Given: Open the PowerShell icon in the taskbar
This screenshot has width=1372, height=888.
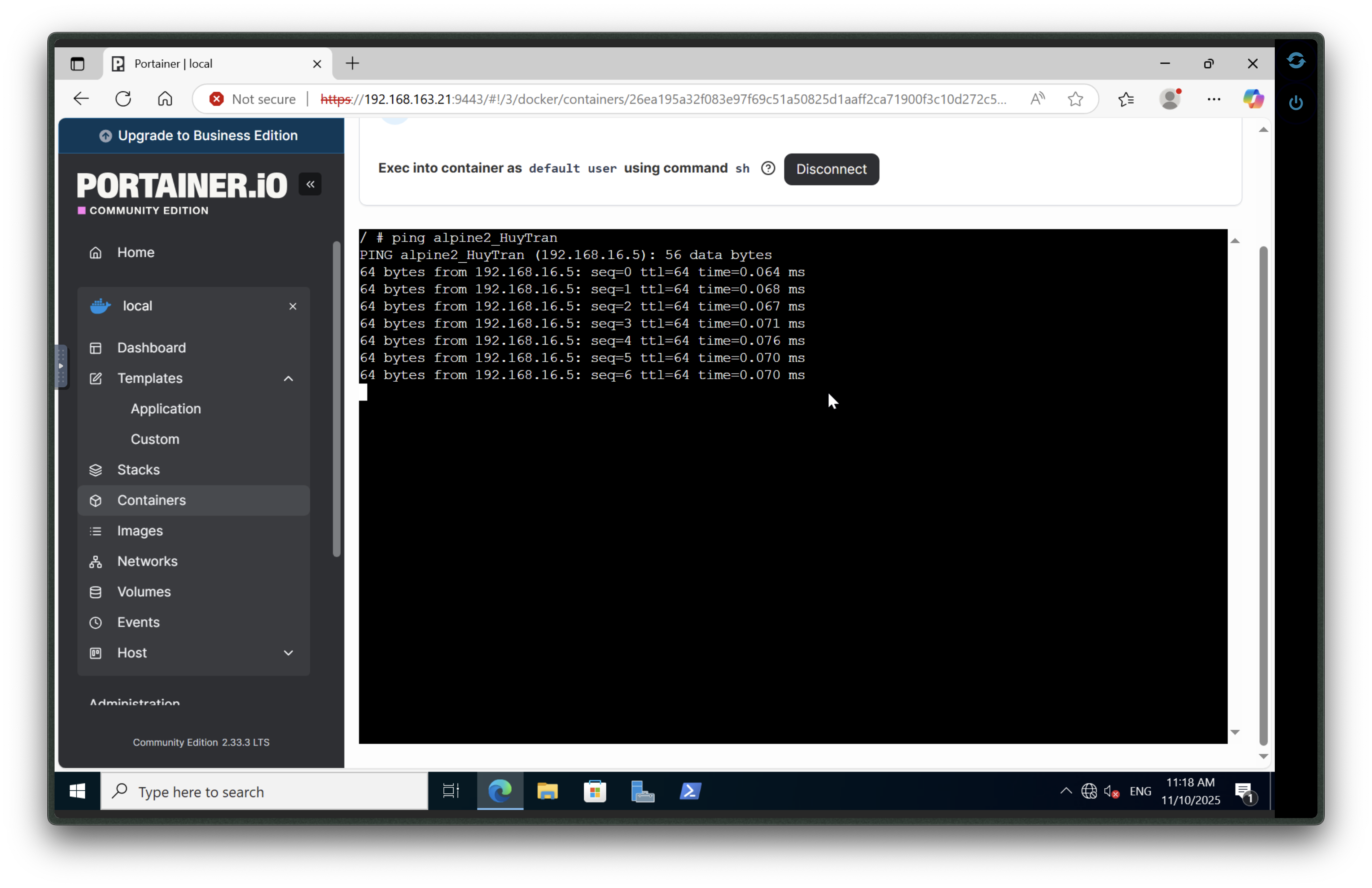Looking at the screenshot, I should point(690,791).
